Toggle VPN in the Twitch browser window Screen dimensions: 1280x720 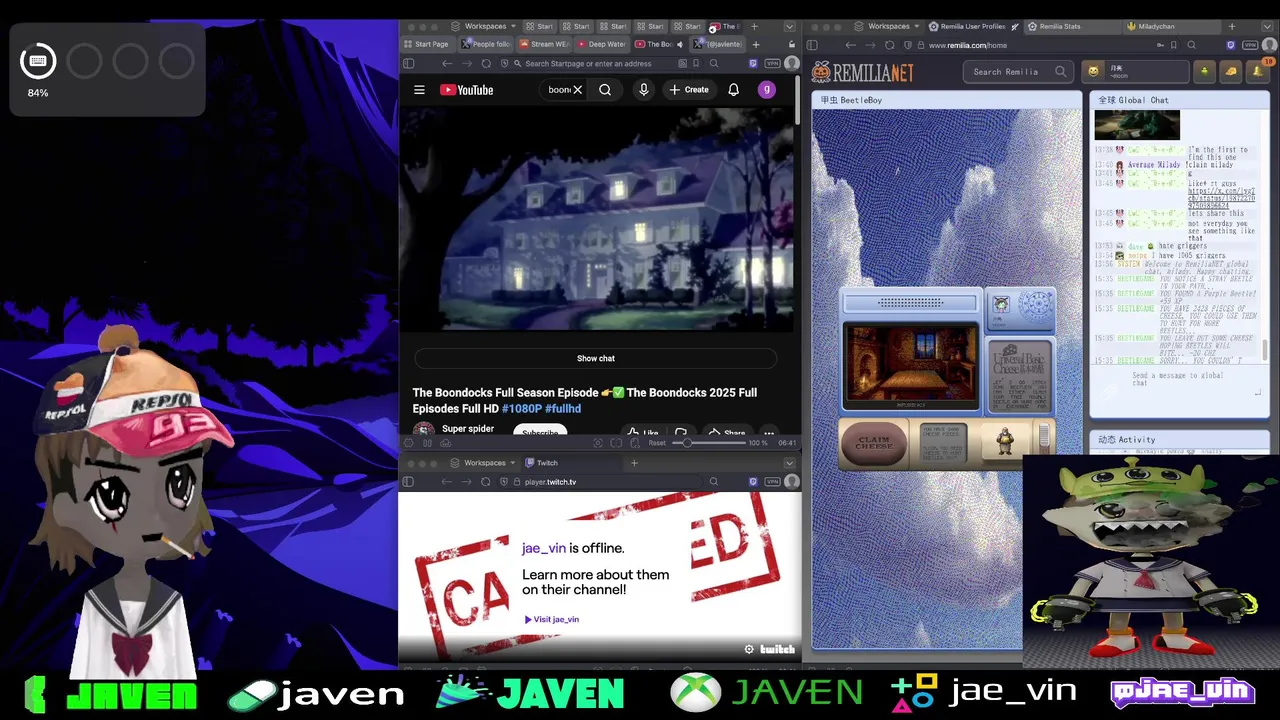point(772,482)
